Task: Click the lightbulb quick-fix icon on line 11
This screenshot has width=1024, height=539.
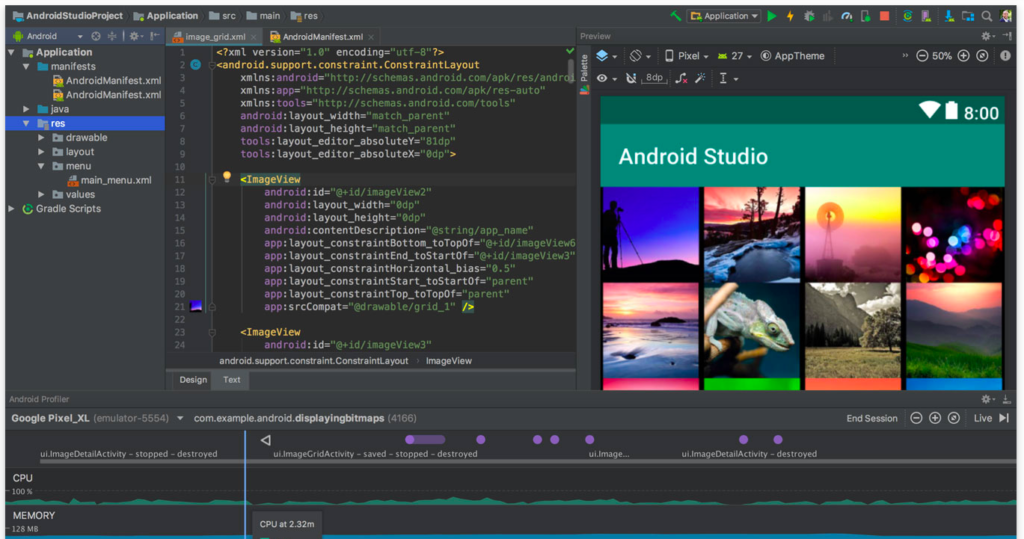Action: (x=227, y=176)
